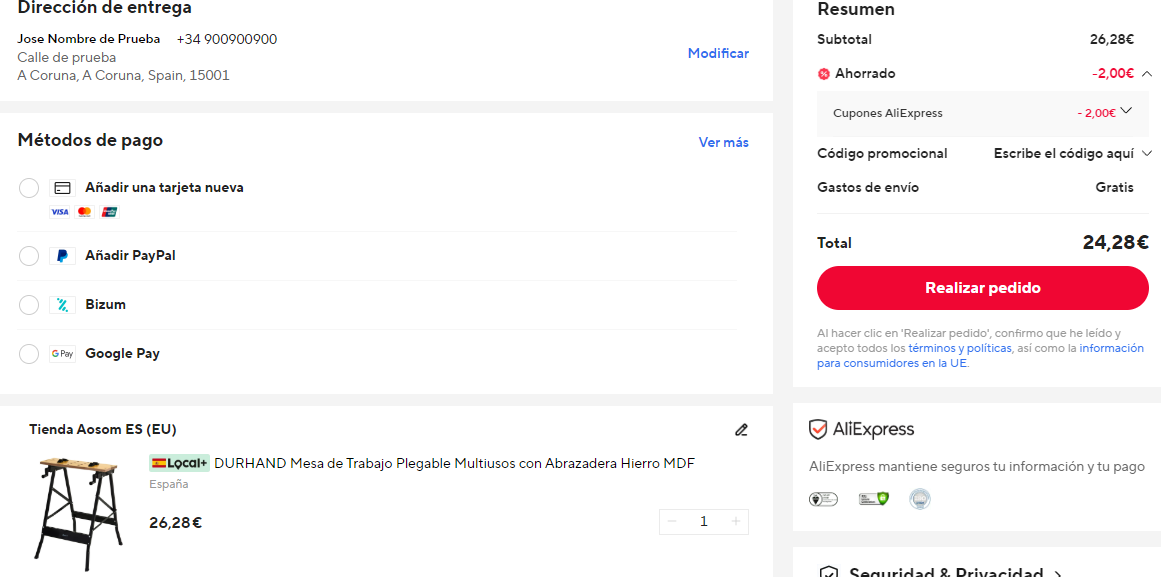Click the green shield certification badge
The height and width of the screenshot is (577, 1161).
click(x=874, y=499)
